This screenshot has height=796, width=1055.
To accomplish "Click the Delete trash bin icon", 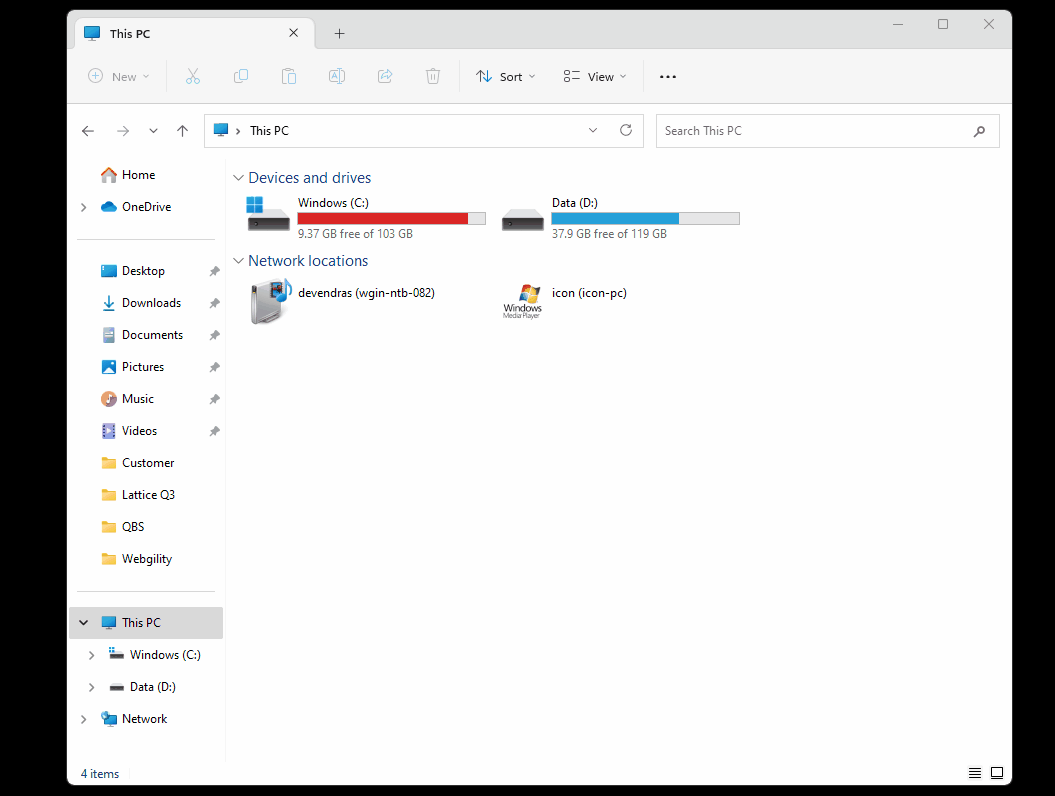I will (433, 76).
